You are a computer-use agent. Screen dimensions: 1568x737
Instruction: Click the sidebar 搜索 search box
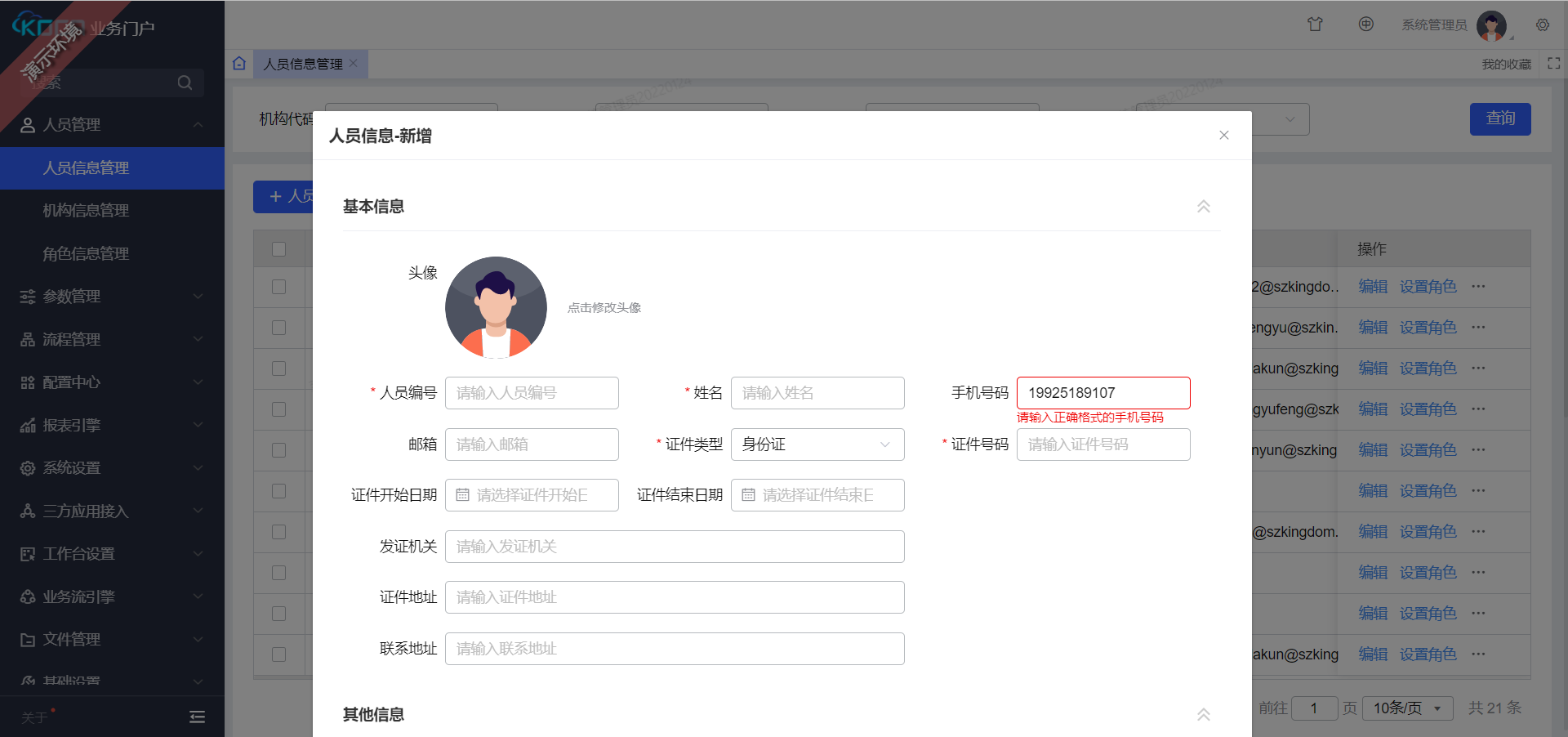click(112, 83)
